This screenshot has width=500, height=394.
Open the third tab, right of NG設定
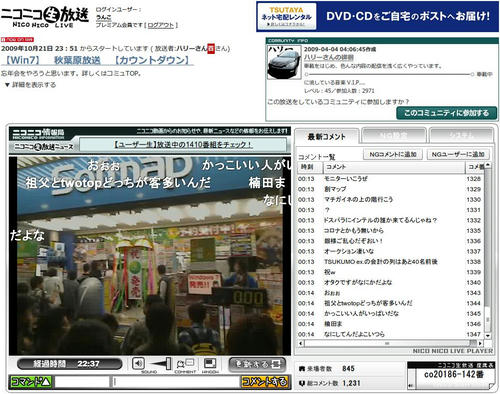461,135
